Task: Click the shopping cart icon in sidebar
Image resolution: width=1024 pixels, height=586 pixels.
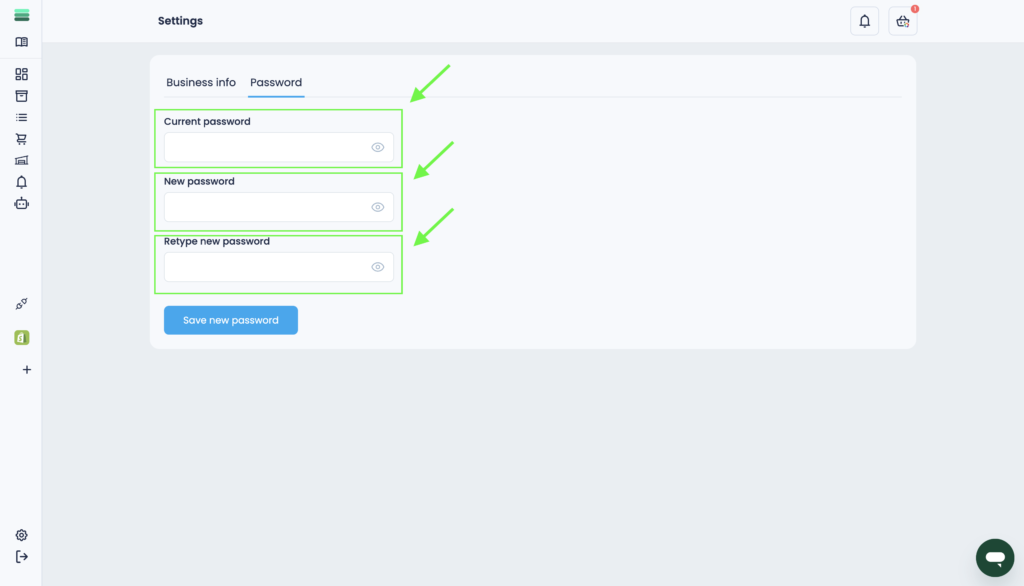Action: coord(21,139)
